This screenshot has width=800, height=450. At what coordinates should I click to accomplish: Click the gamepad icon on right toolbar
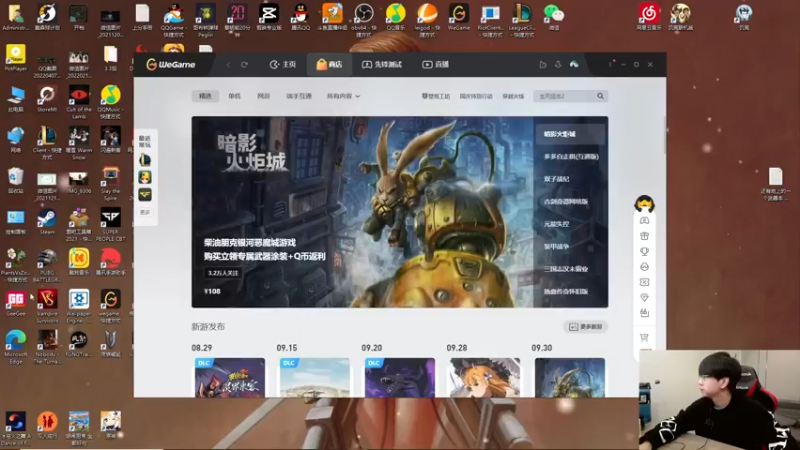[644, 220]
